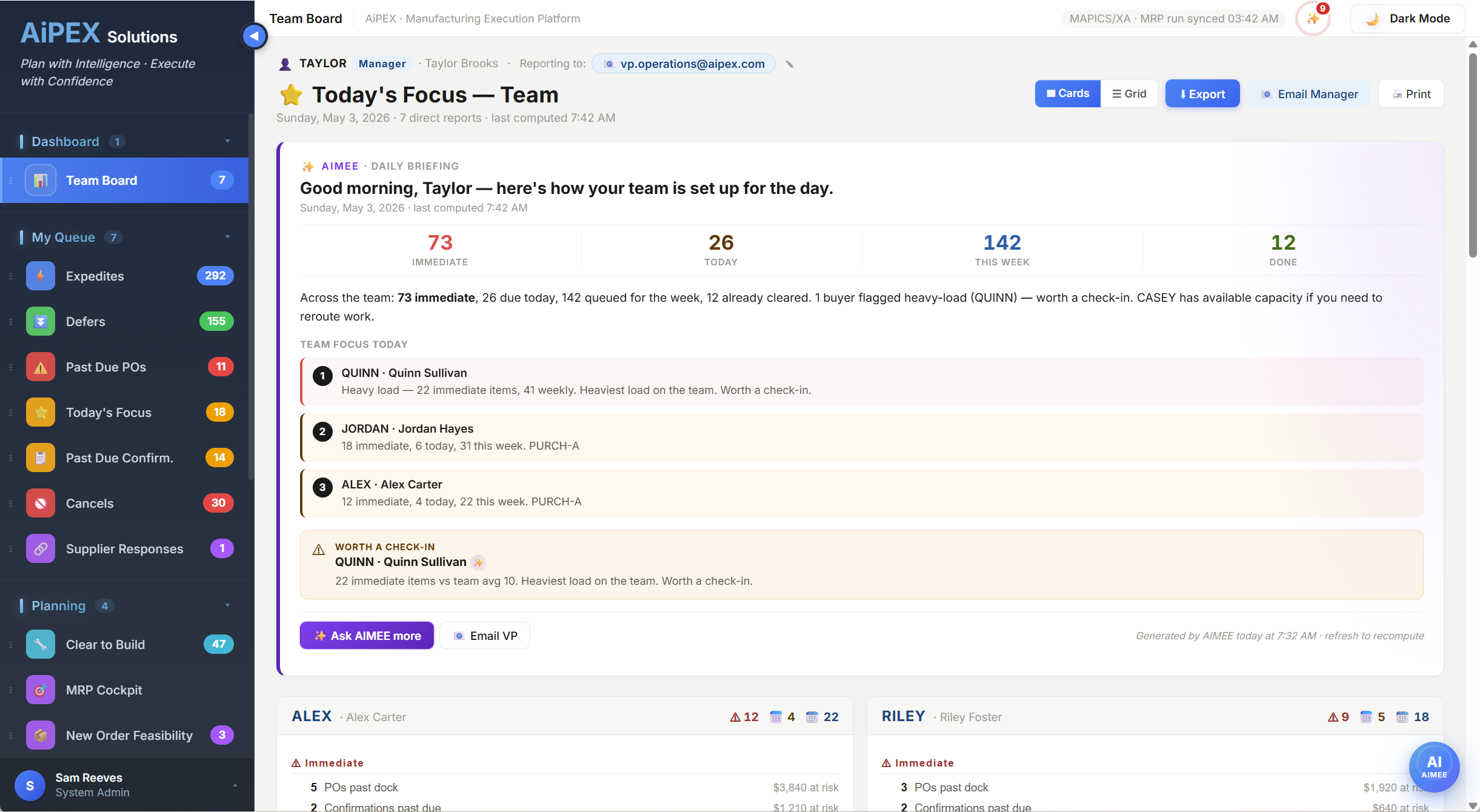Viewport: 1480px width, 812px height.
Task: Click ALEX card immediate count 12 alert icon
Action: 735,717
